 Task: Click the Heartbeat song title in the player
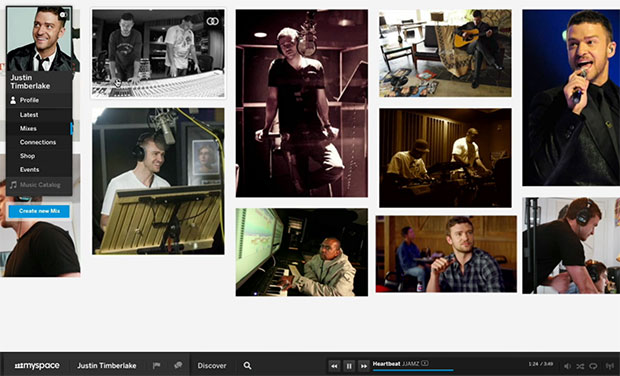click(386, 363)
